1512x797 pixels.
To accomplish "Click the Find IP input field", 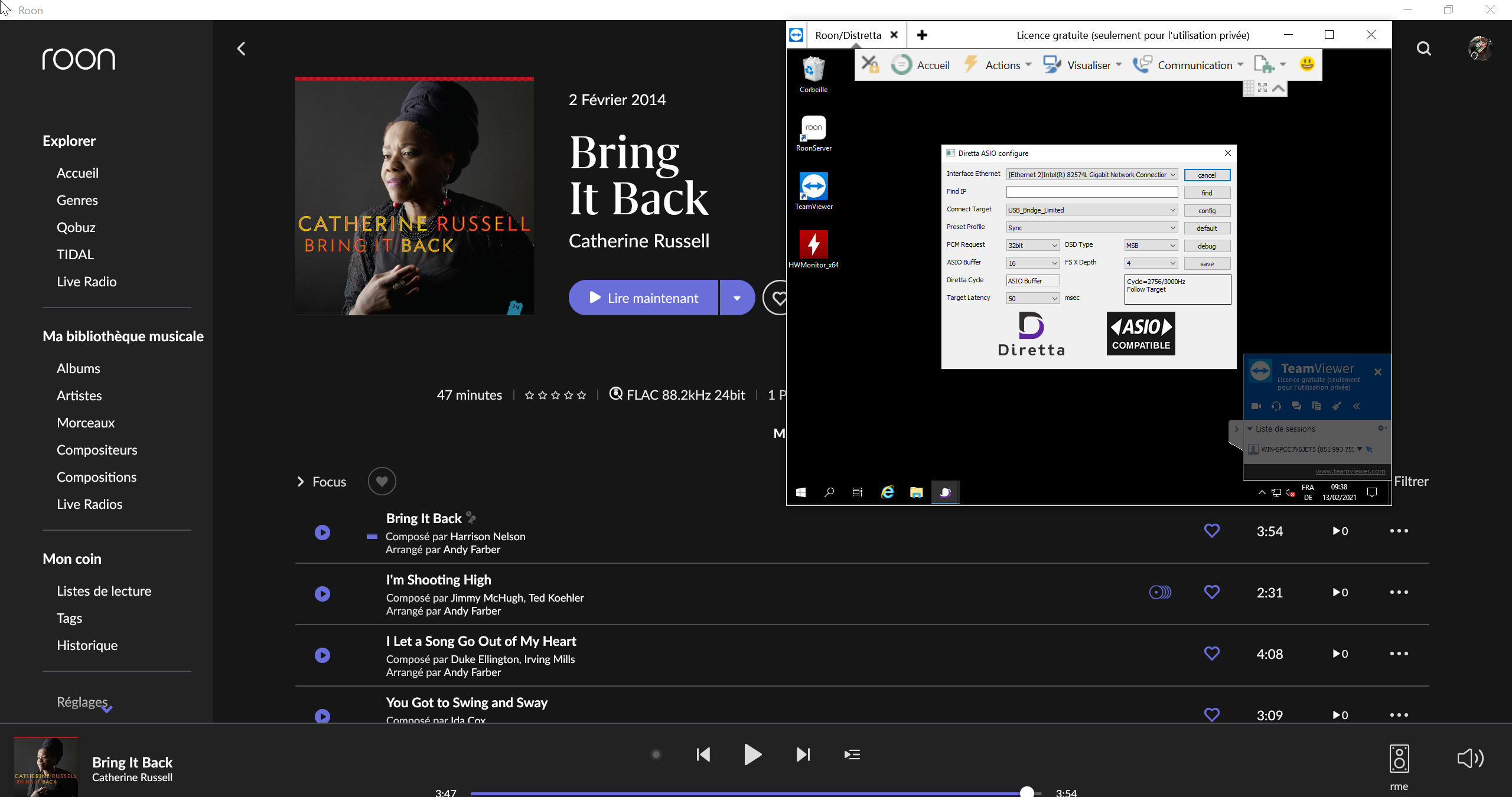I will coord(1091,192).
